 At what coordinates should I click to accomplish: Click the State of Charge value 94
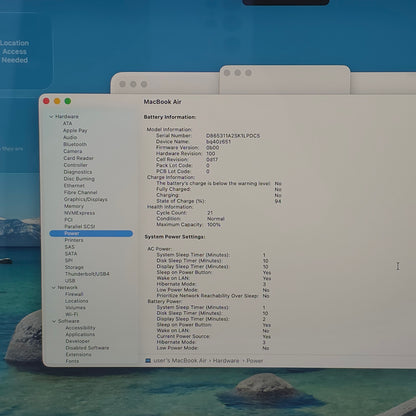[278, 201]
